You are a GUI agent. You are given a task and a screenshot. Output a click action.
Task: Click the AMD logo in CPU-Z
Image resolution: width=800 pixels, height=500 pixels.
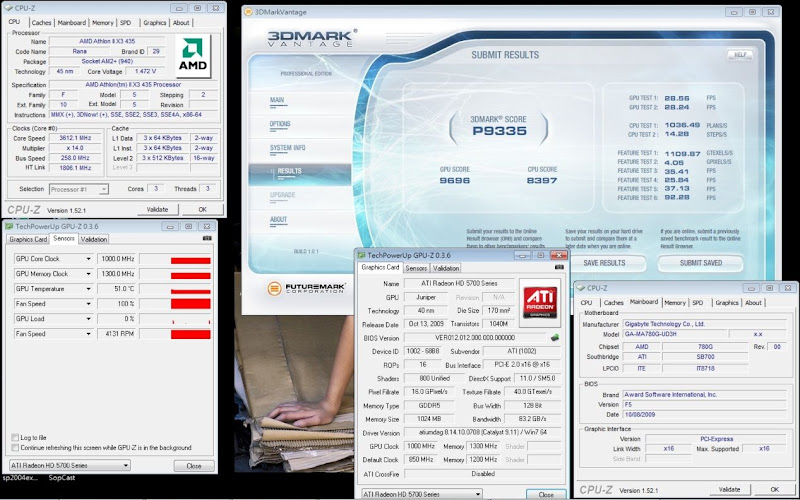[x=193, y=56]
